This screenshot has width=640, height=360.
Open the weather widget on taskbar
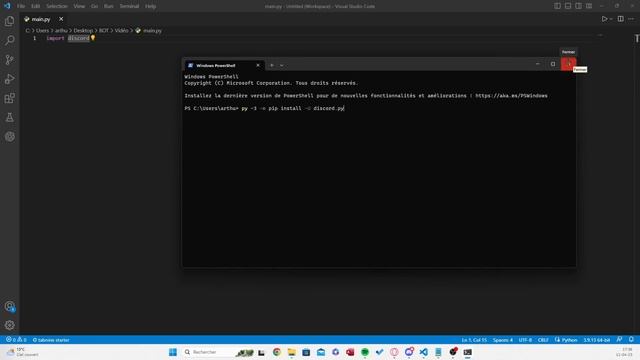pyautogui.click(x=22, y=352)
